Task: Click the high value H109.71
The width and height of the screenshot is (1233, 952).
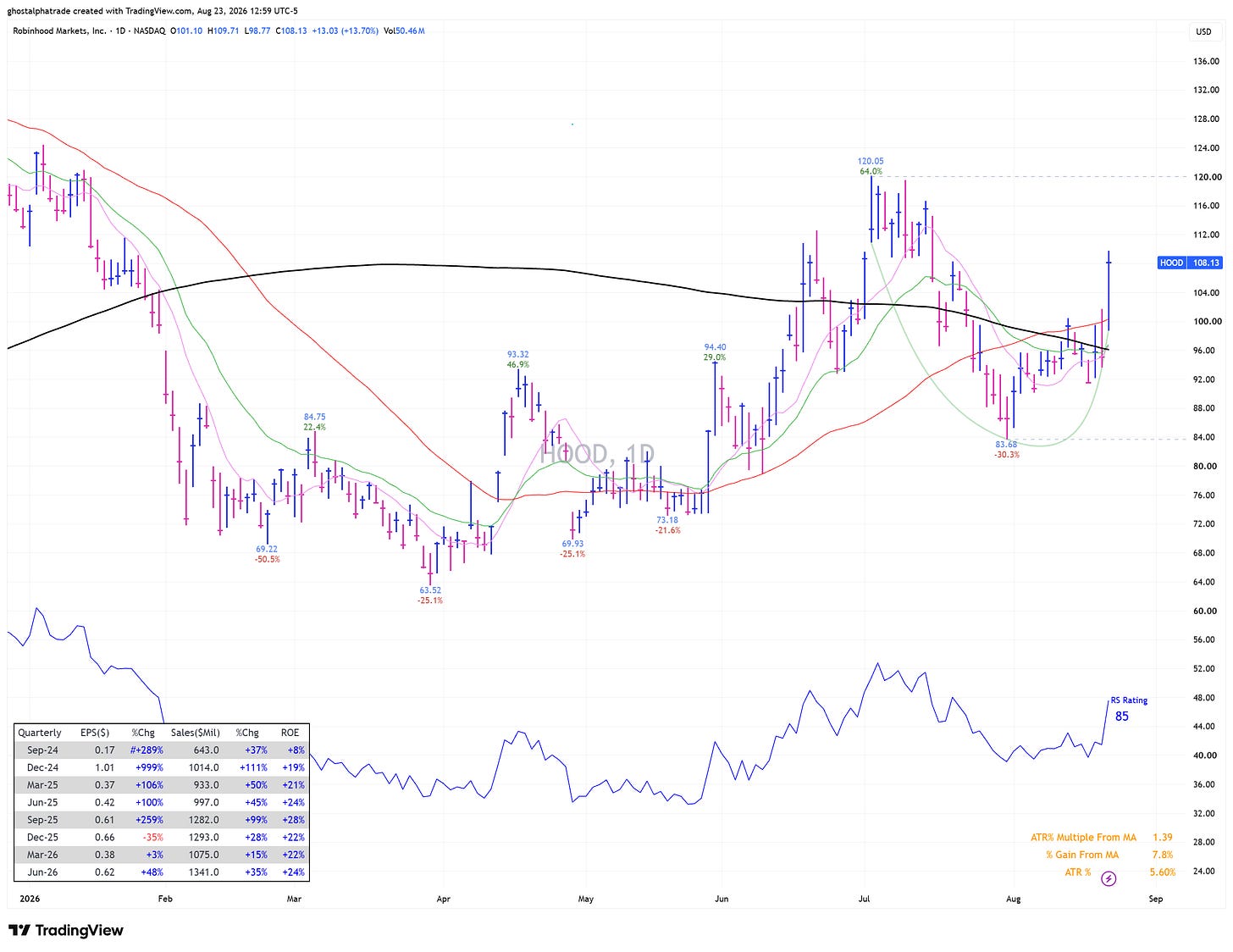Action: point(223,31)
